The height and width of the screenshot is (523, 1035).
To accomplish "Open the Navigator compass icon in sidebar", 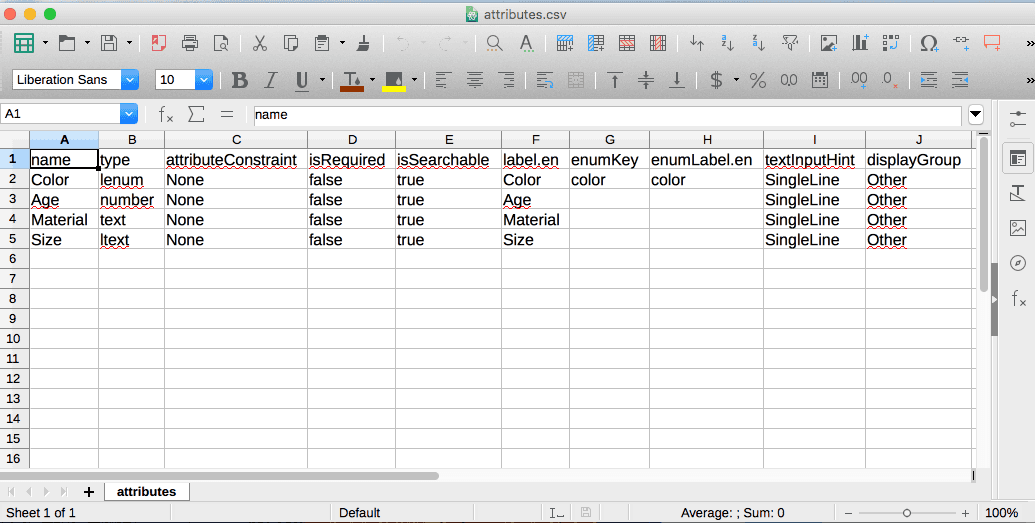I will click(1018, 263).
